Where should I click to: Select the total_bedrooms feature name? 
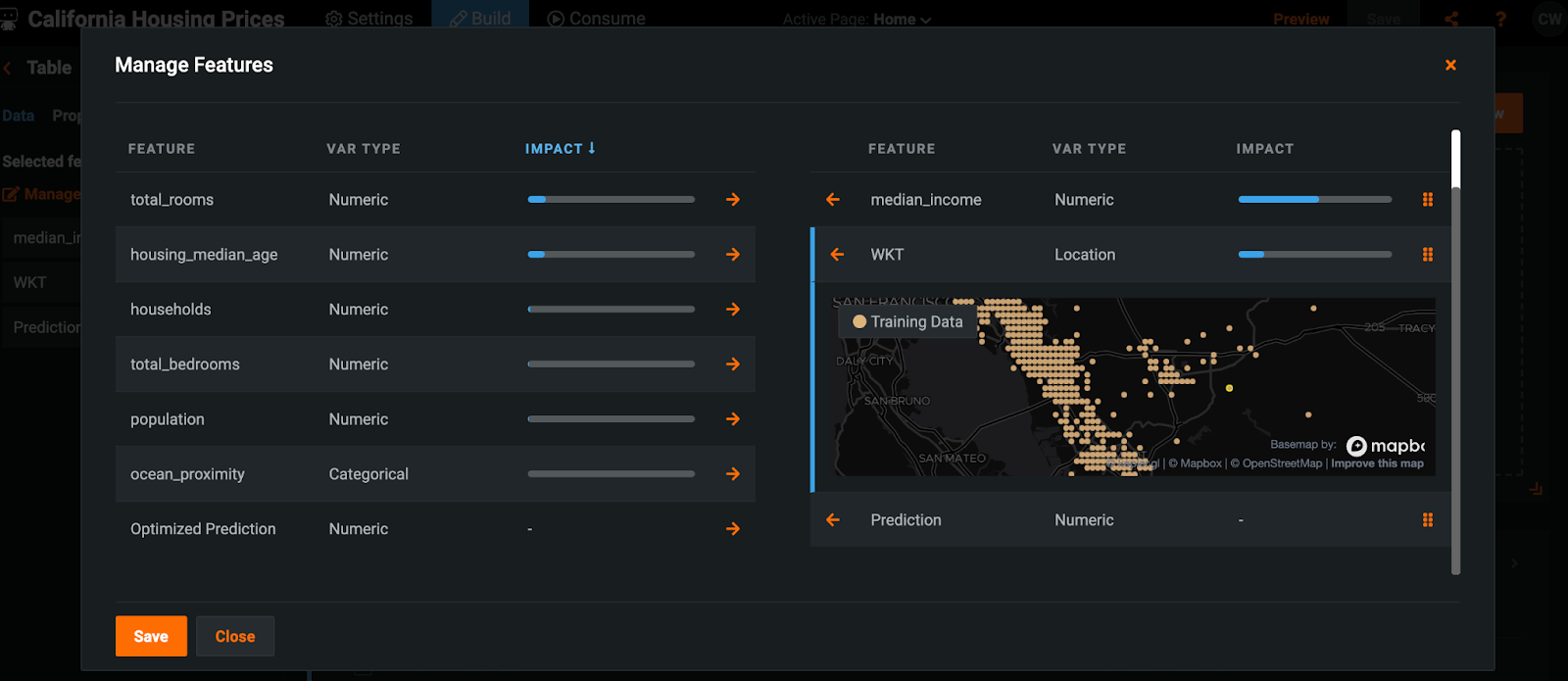(184, 364)
